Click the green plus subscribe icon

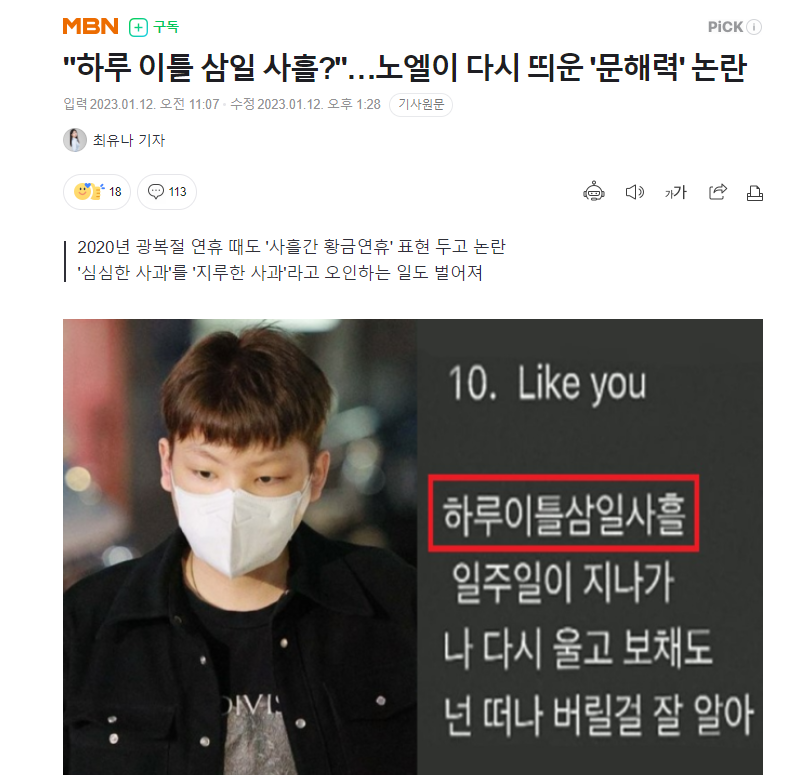pos(138,27)
